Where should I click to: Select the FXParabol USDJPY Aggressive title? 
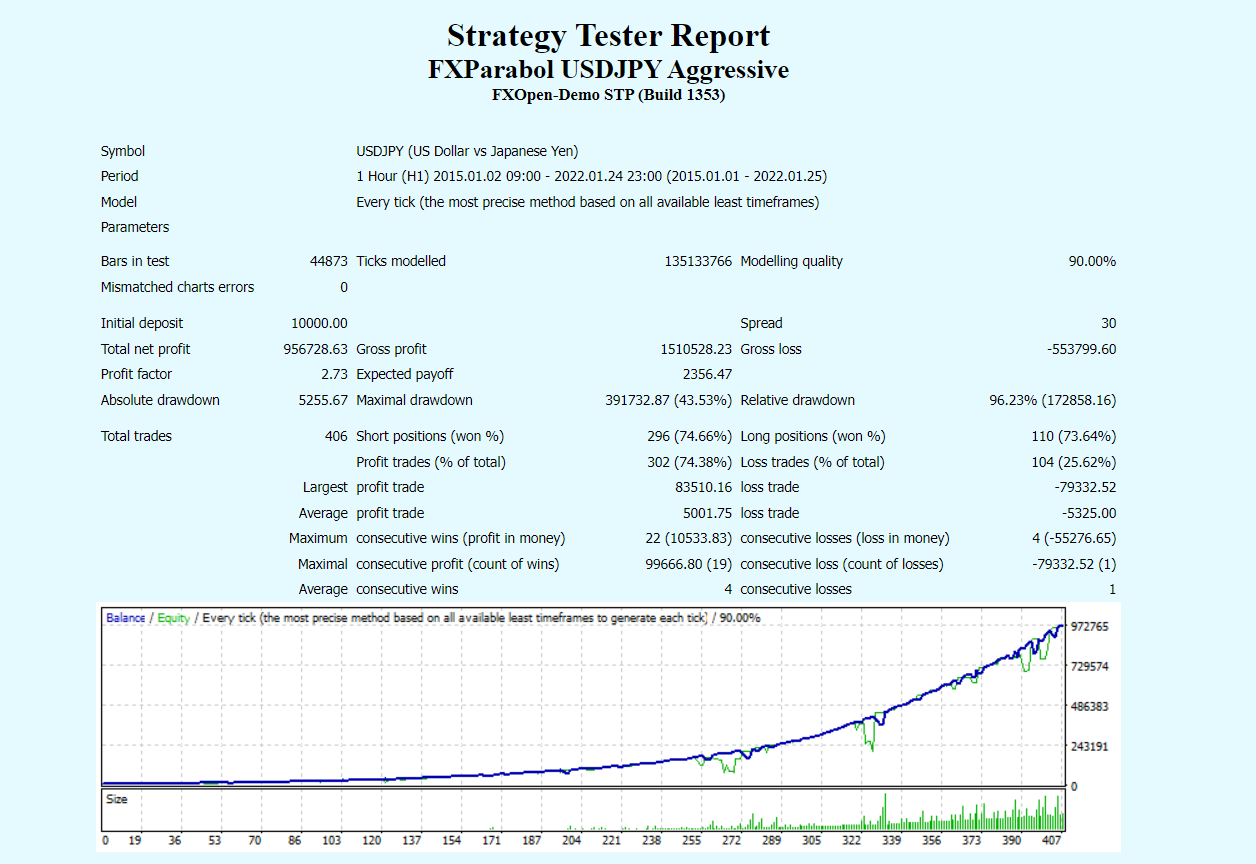(608, 70)
